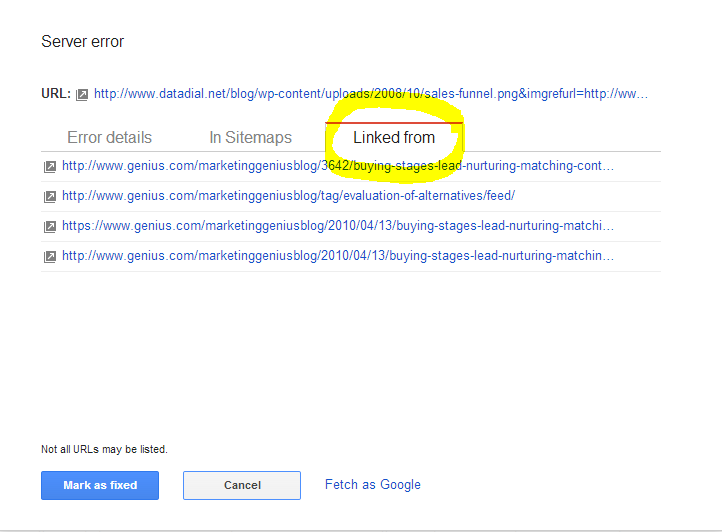Image resolution: width=722 pixels, height=532 pixels.
Task: Open http genius.com 2010/04/13 buying-stages link
Action: 338,256
